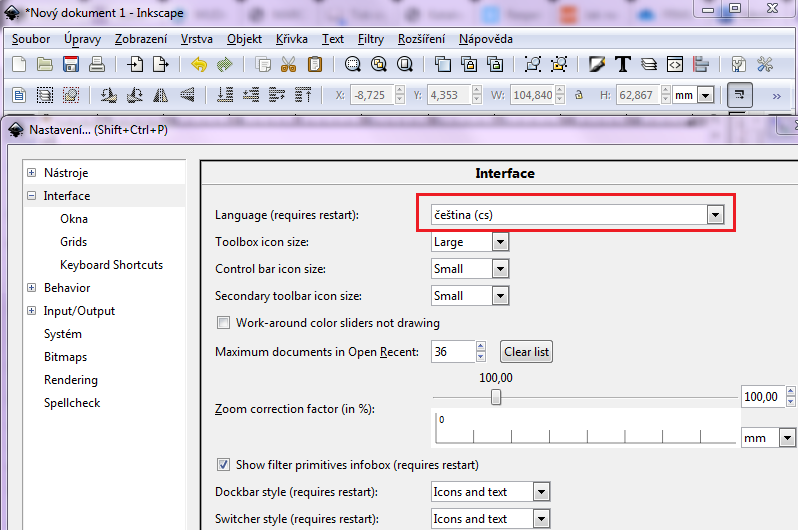Image resolution: width=798 pixels, height=530 pixels.
Task: Uncheck Show filter primitives infobox
Action: 223,465
